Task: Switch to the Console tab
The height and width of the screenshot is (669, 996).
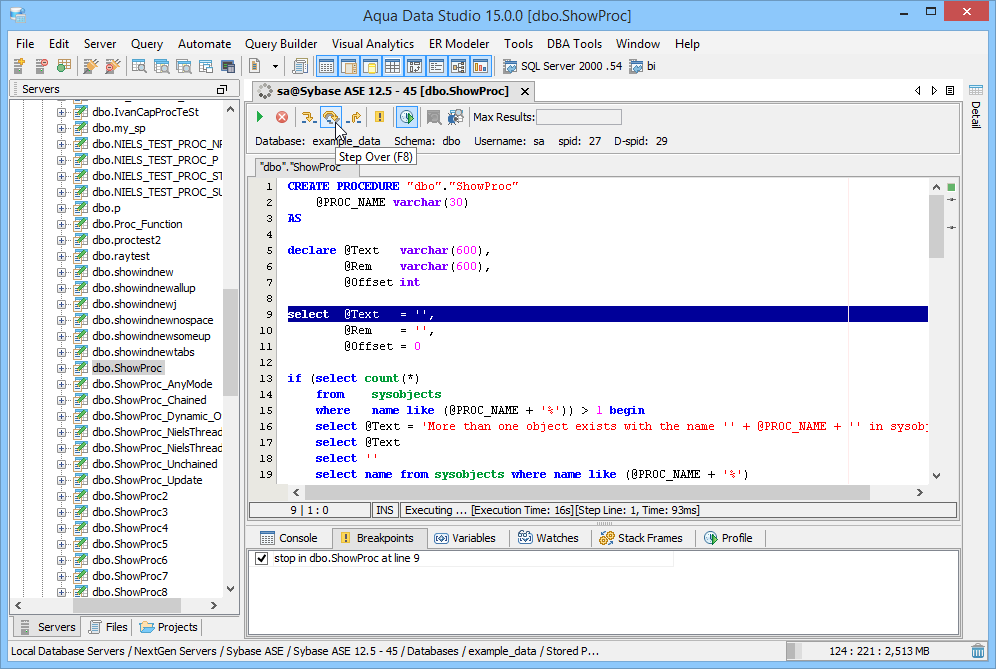Action: (289, 538)
